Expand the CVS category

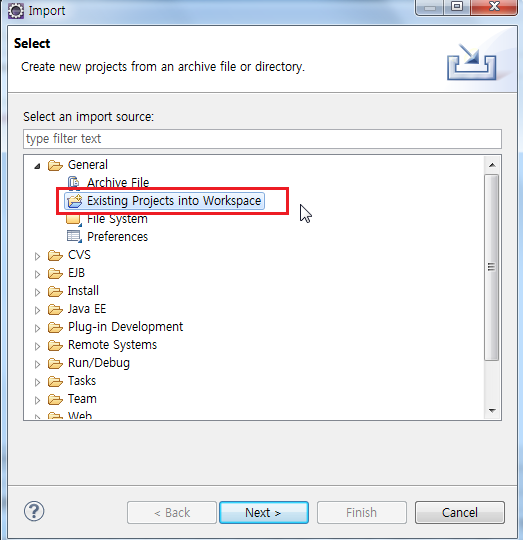(x=37, y=256)
